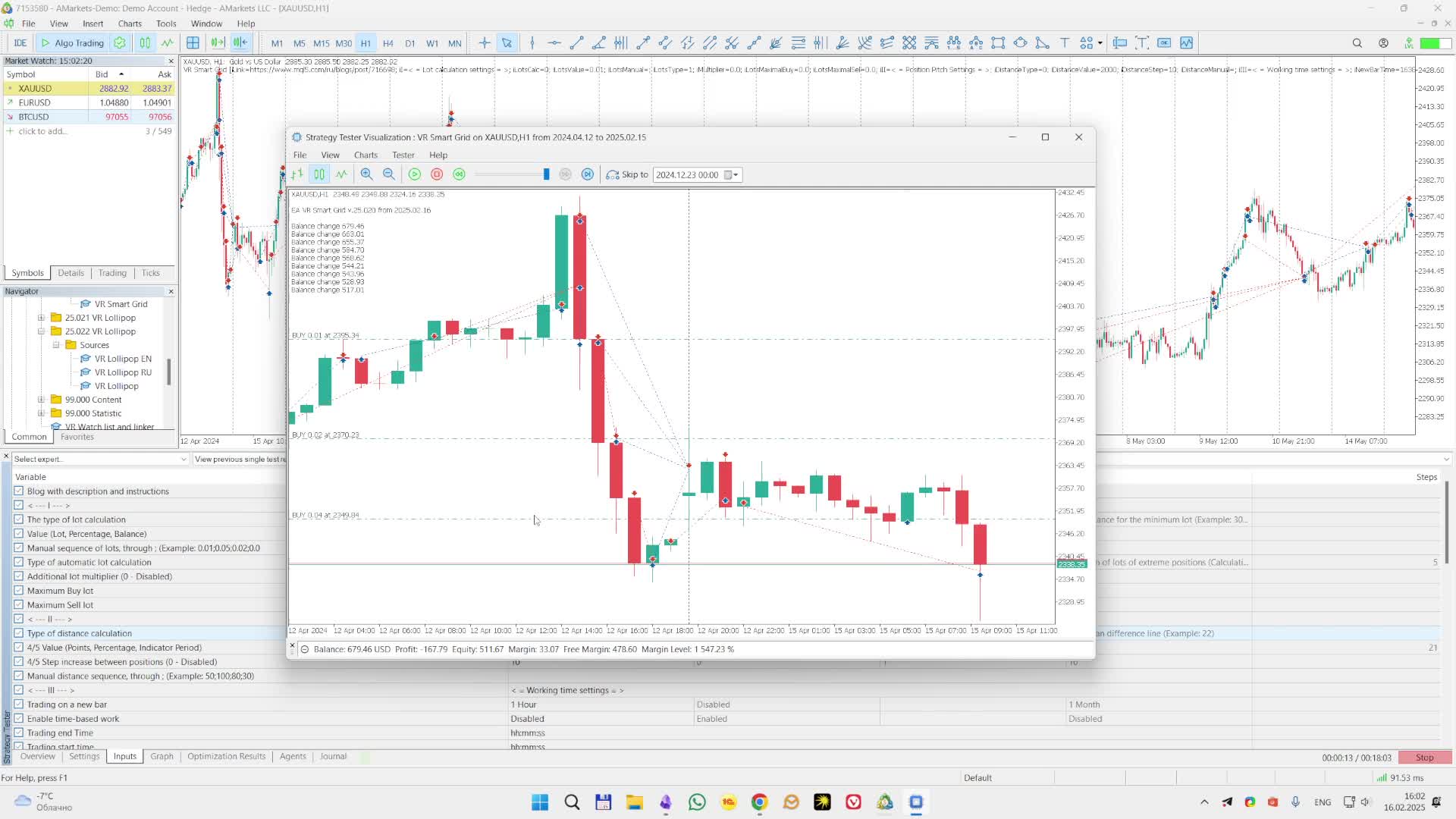1456x819 pixels.
Task: Select the BTCUSD row in Market Watch
Action: [89, 117]
